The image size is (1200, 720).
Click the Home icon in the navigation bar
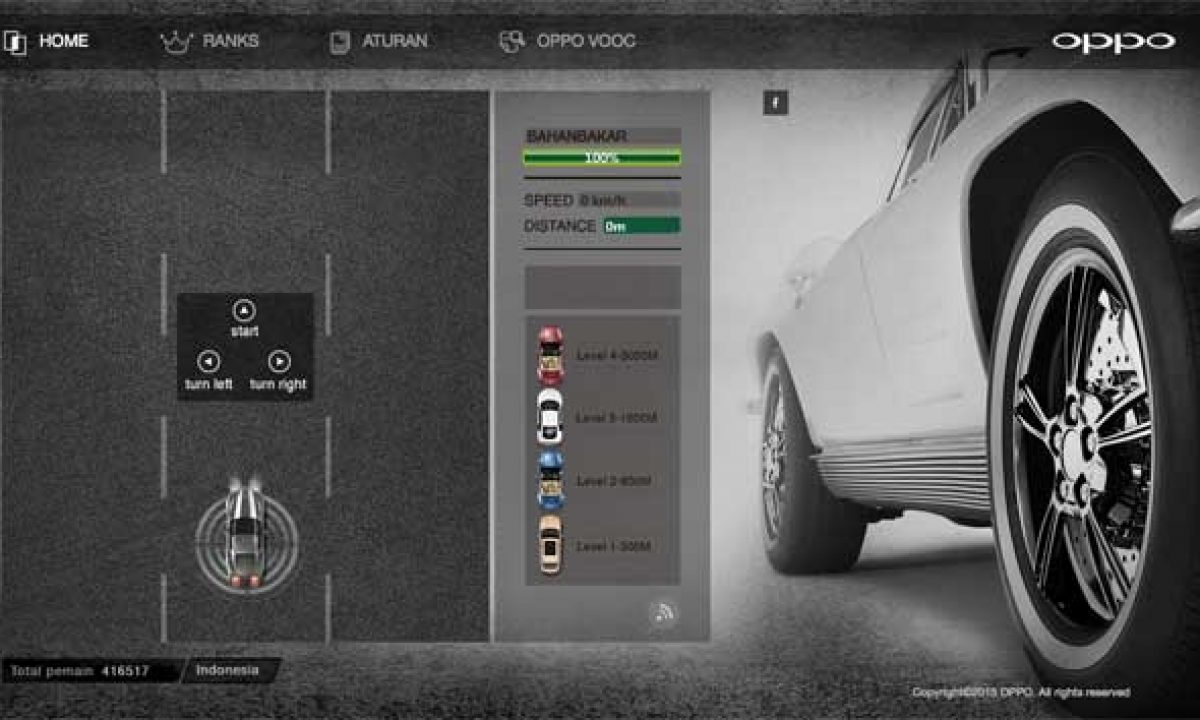[14, 42]
